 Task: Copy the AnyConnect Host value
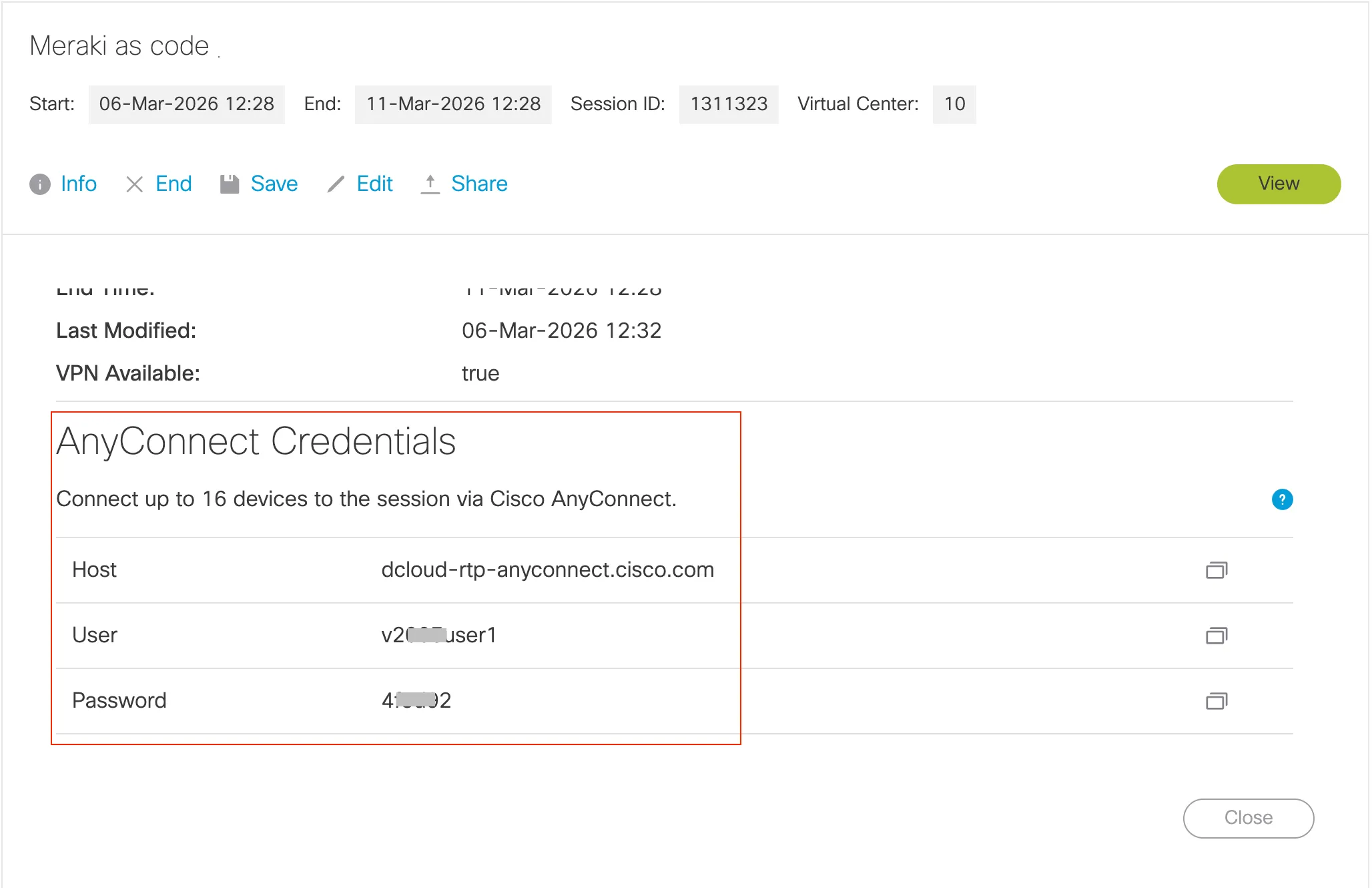[1216, 570]
